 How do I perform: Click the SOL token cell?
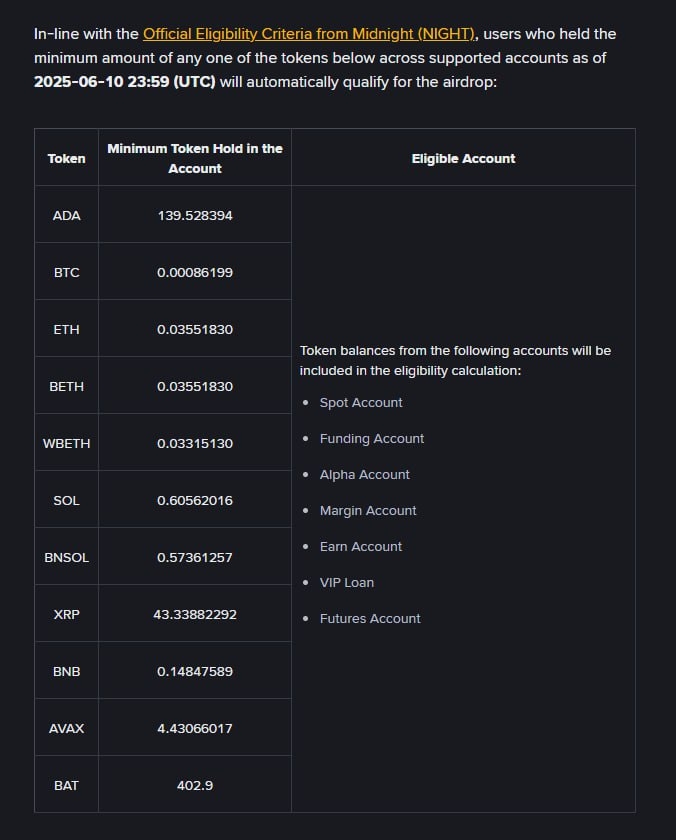pyautogui.click(x=67, y=500)
